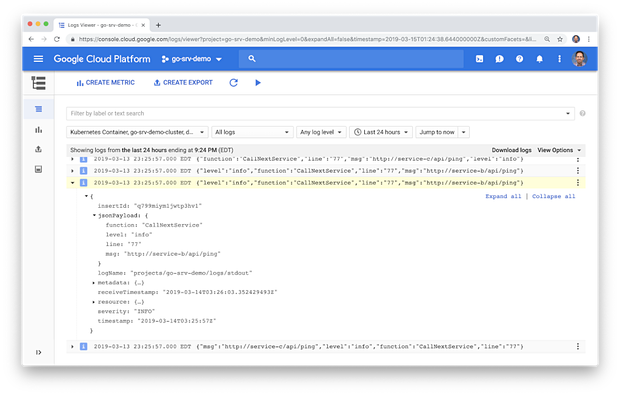The width and height of the screenshot is (620, 395).
Task: Expand the resource node
Action: [94, 302]
